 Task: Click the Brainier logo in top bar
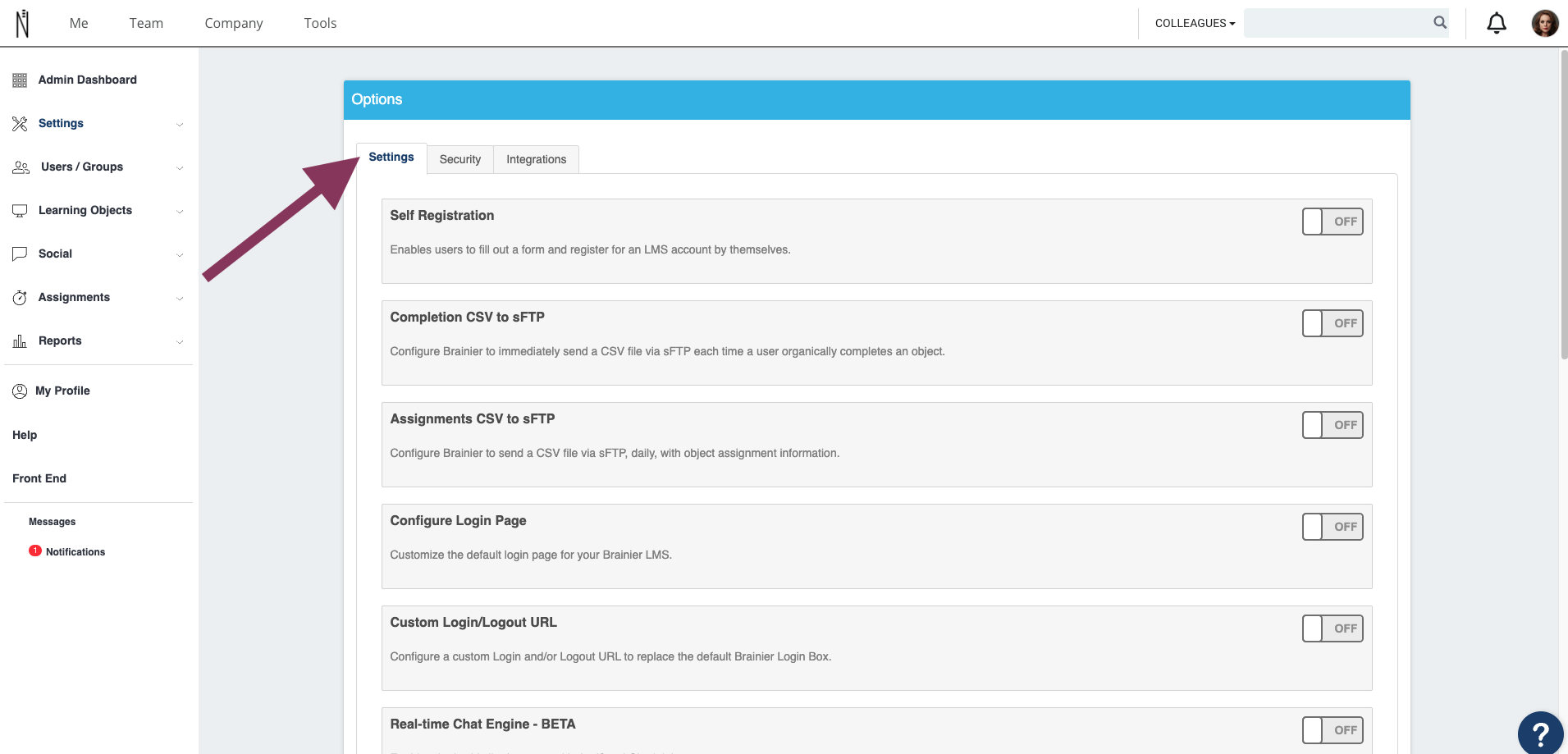point(23,23)
